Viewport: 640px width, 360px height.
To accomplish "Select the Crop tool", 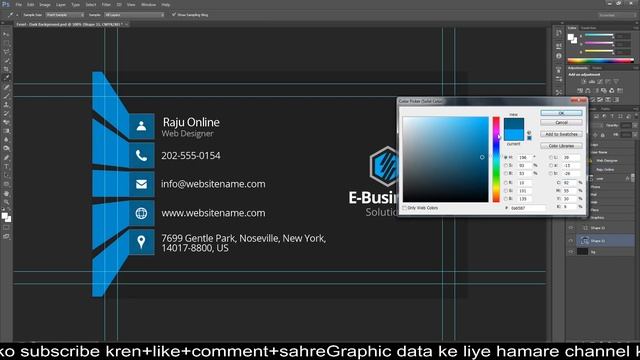I will click(x=6, y=69).
